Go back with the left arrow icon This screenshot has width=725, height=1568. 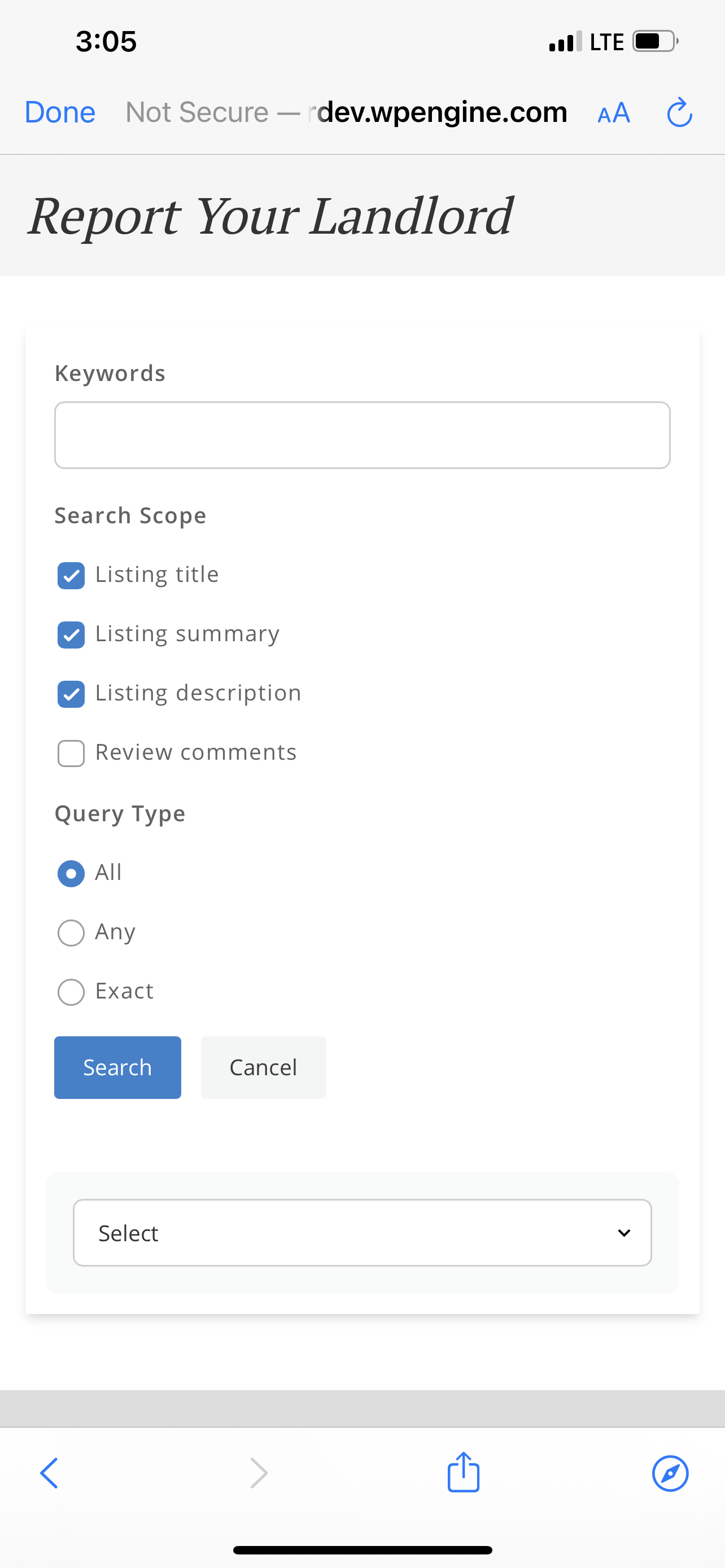(49, 1473)
